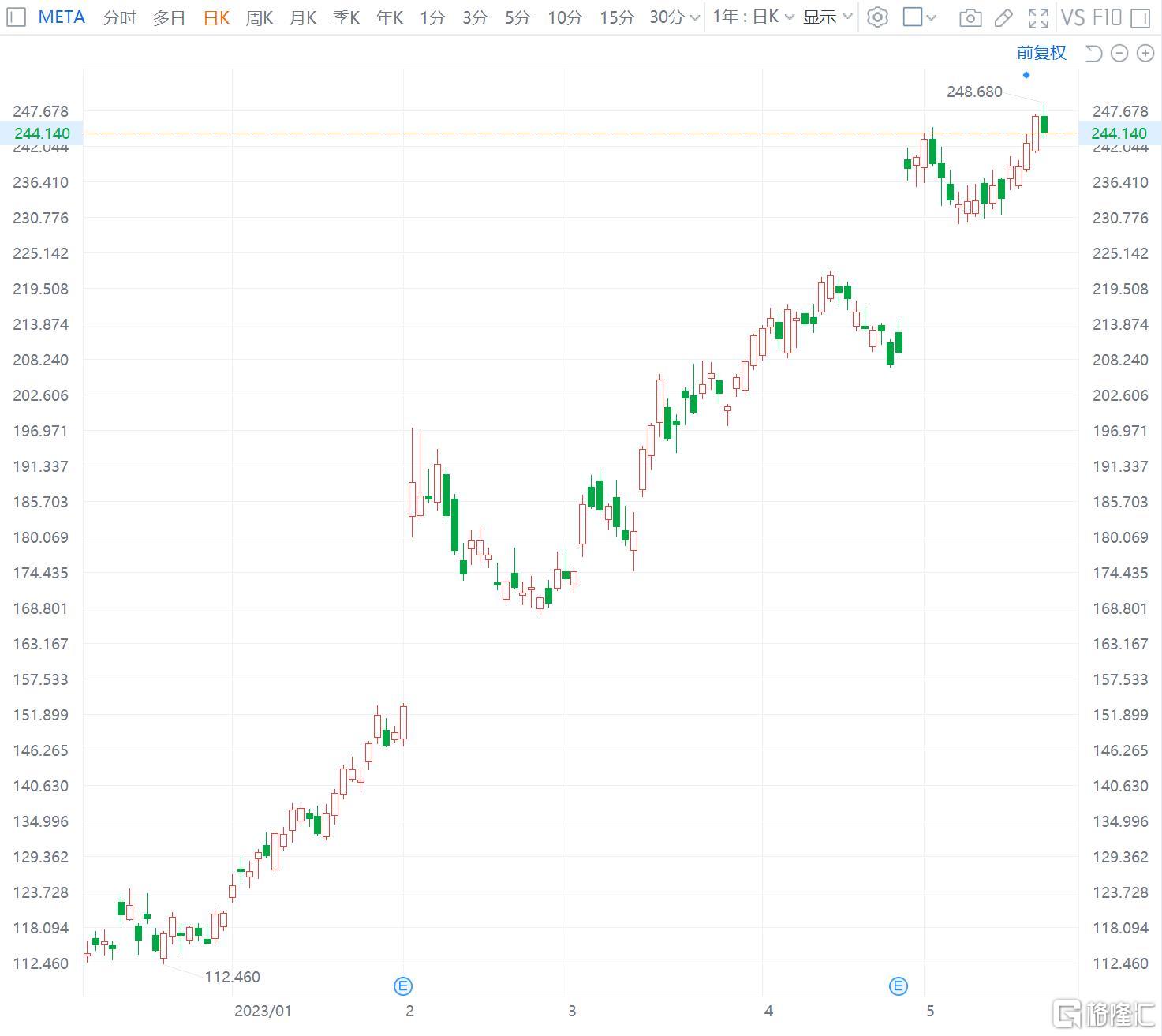Click month 3 label on date axis
The image size is (1162, 1036).
pos(572,1011)
